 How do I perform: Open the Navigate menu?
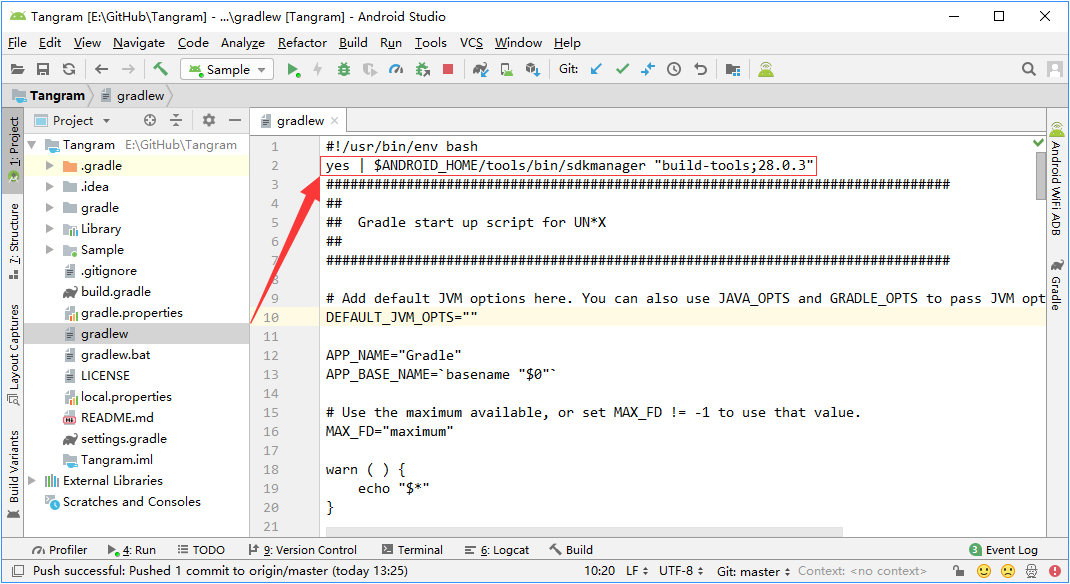139,43
